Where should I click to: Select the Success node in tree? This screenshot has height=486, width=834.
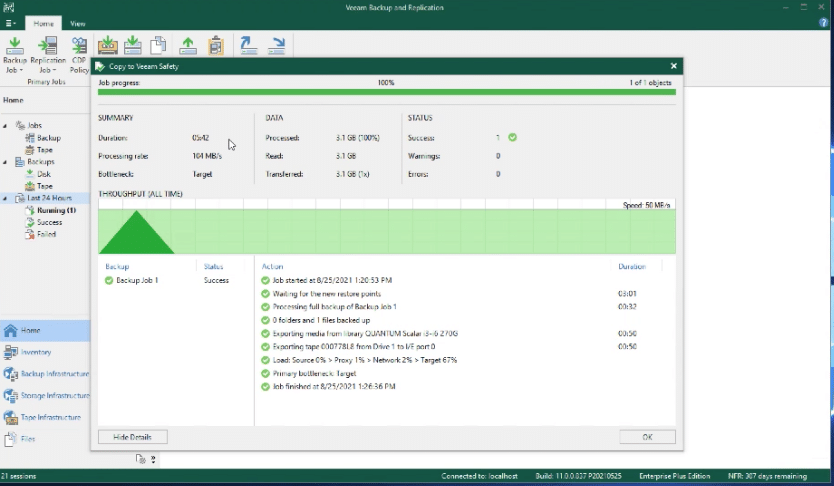[44, 222]
